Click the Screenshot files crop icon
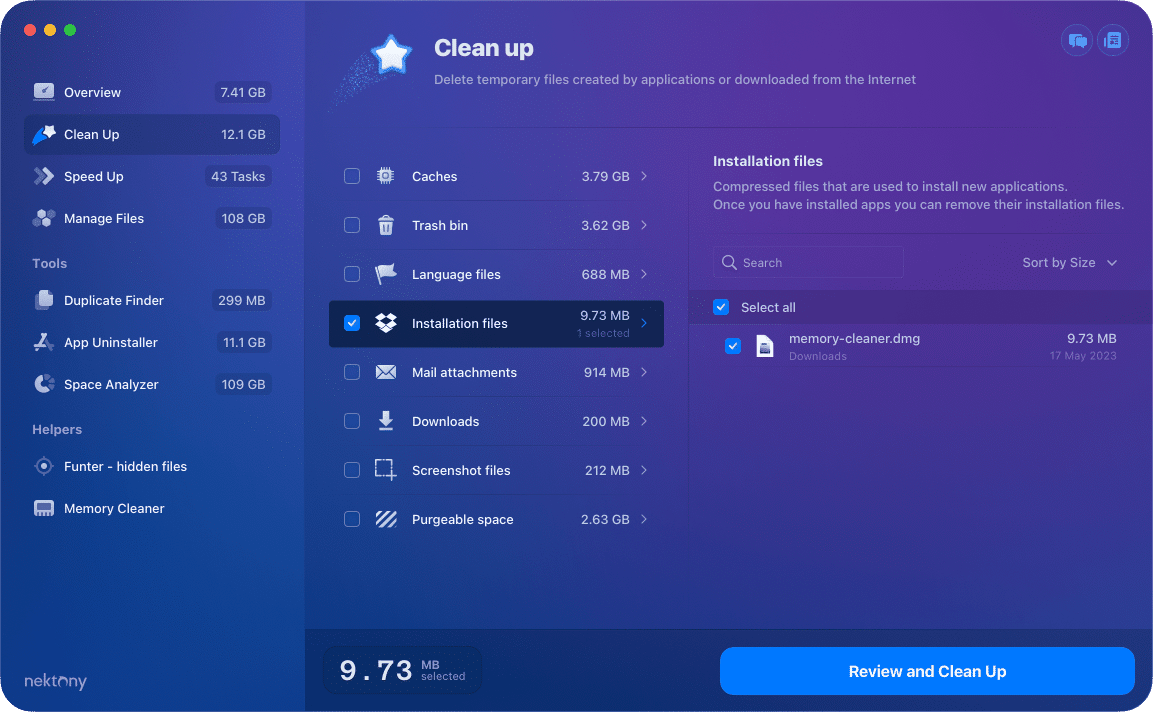This screenshot has width=1153, height=712. click(385, 470)
